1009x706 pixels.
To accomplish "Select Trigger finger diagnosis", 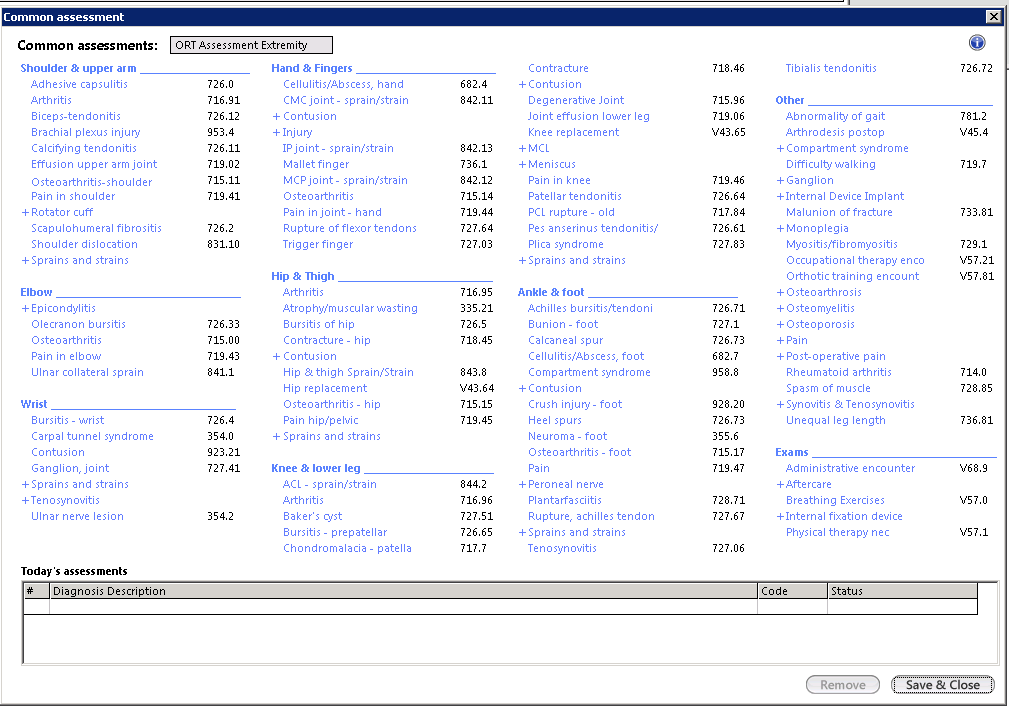I will click(318, 244).
